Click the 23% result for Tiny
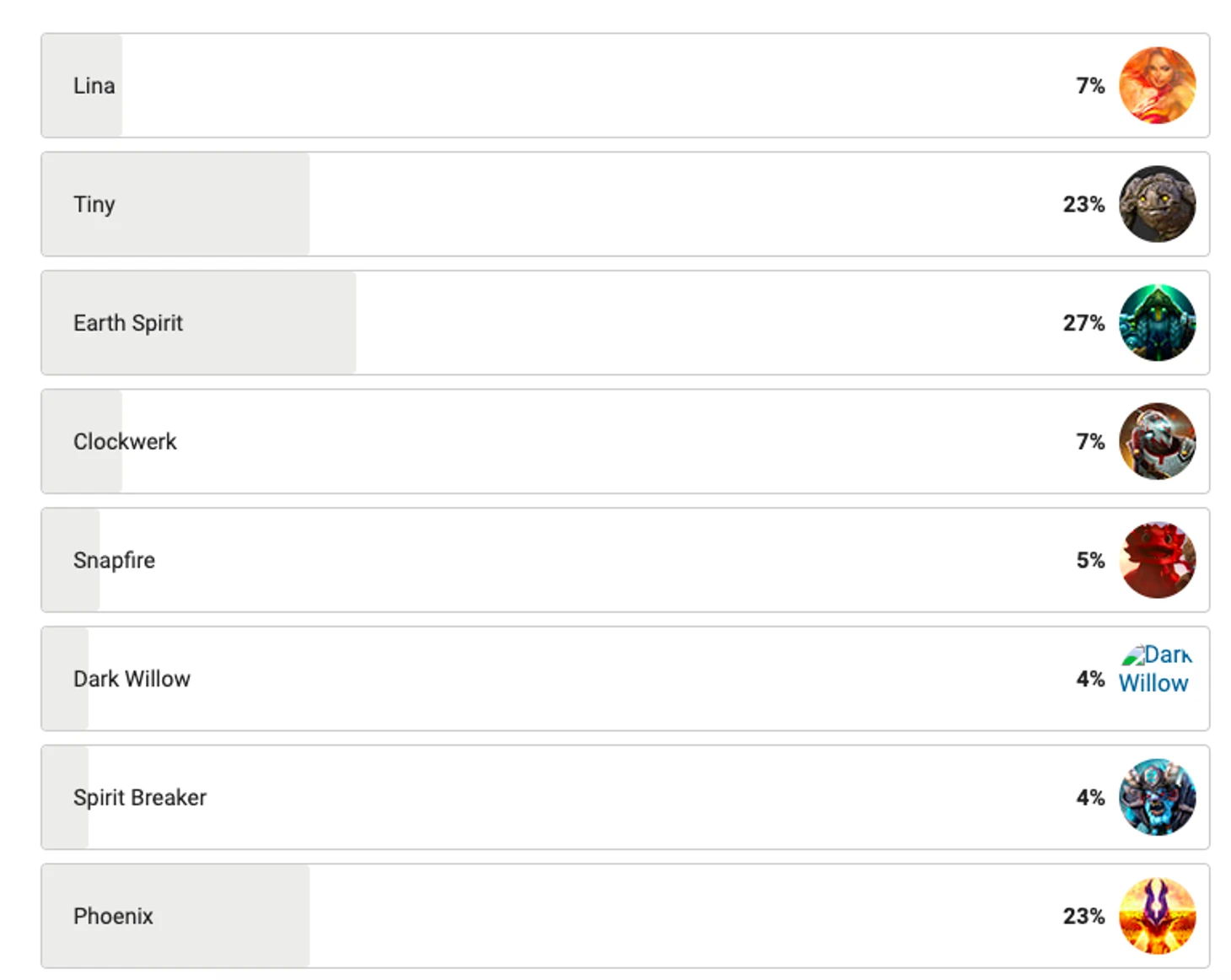Viewport: 1231px width, 980px height. 1083,204
